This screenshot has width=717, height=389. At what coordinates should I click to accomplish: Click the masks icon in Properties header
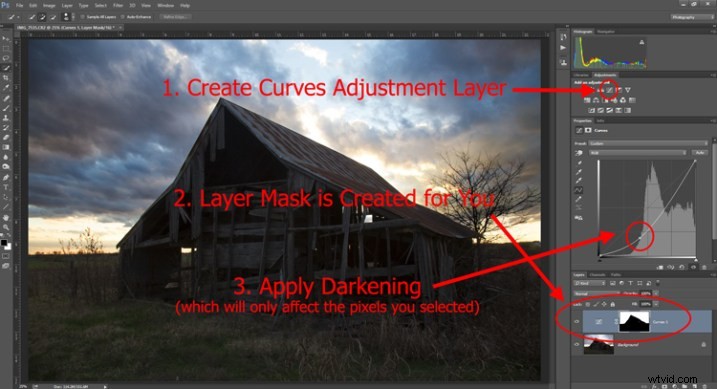pos(588,130)
